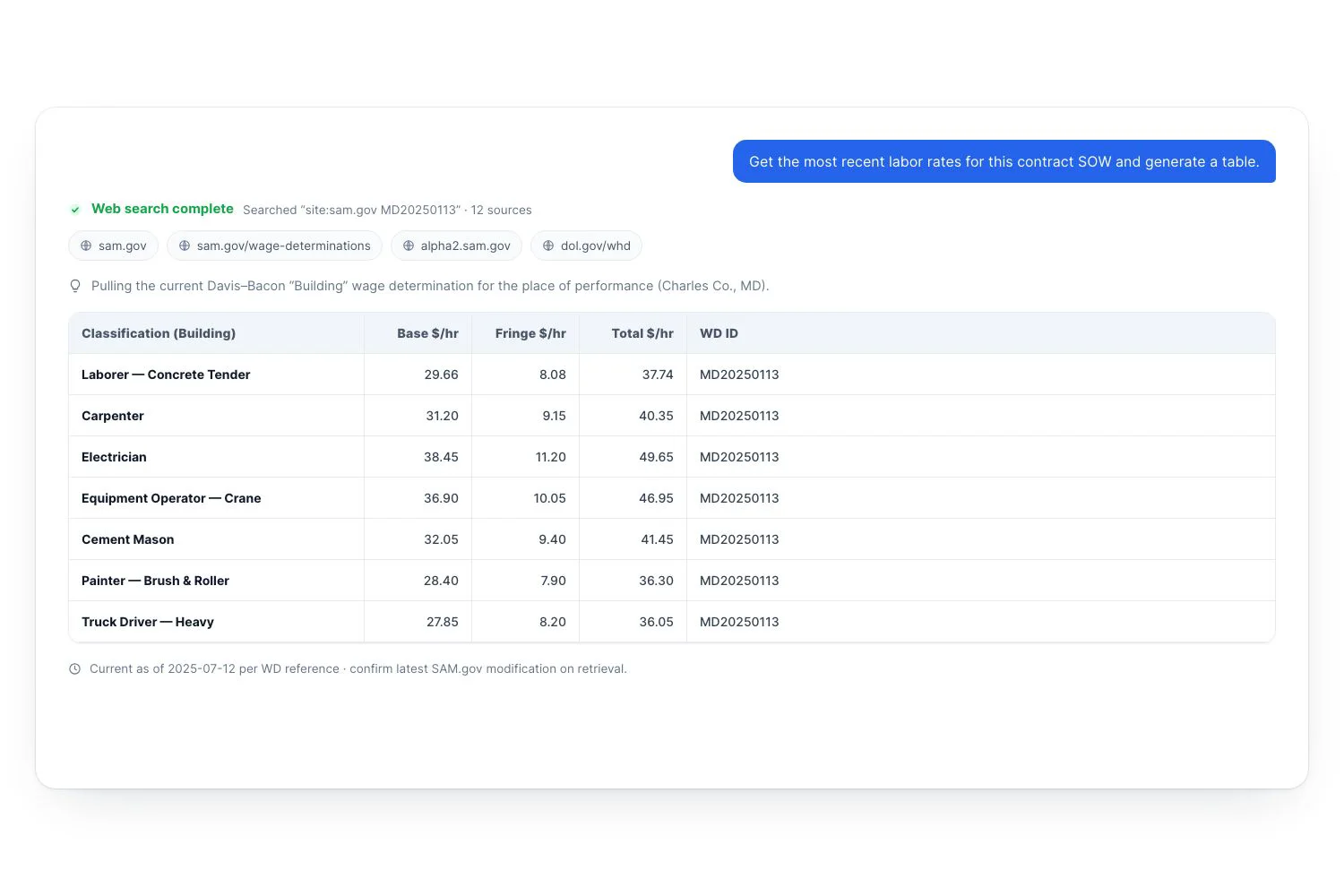This screenshot has height=896, width=1344.
Task: Click fringe value 8.20 in Truck Driver row
Action: [552, 622]
